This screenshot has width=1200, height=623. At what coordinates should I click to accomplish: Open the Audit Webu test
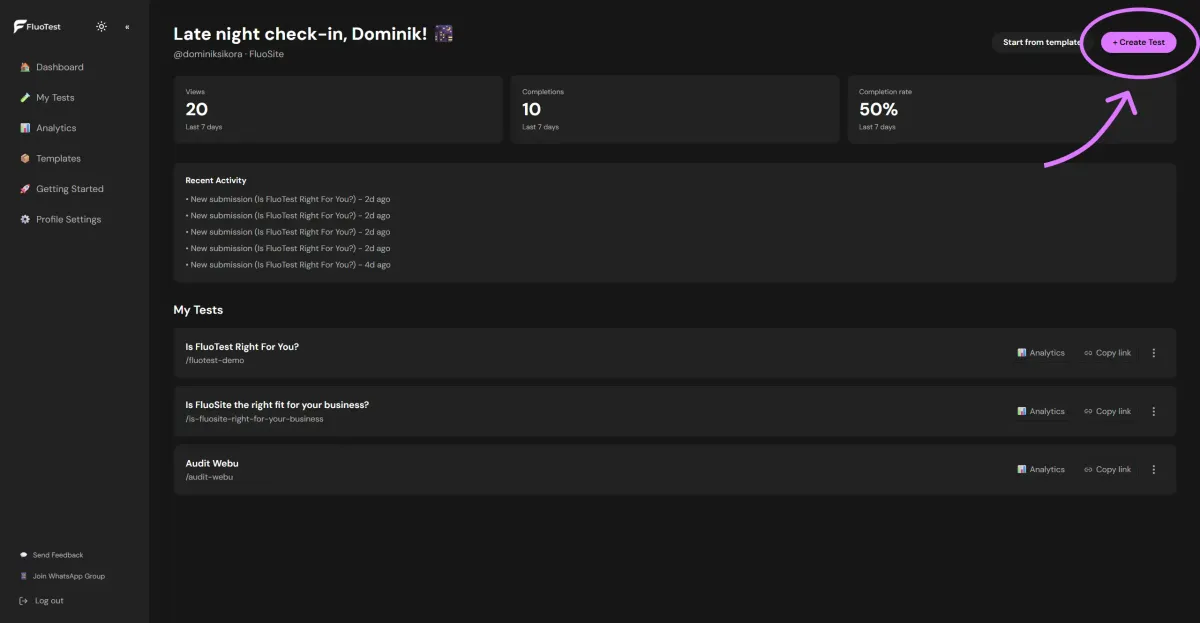pos(212,464)
